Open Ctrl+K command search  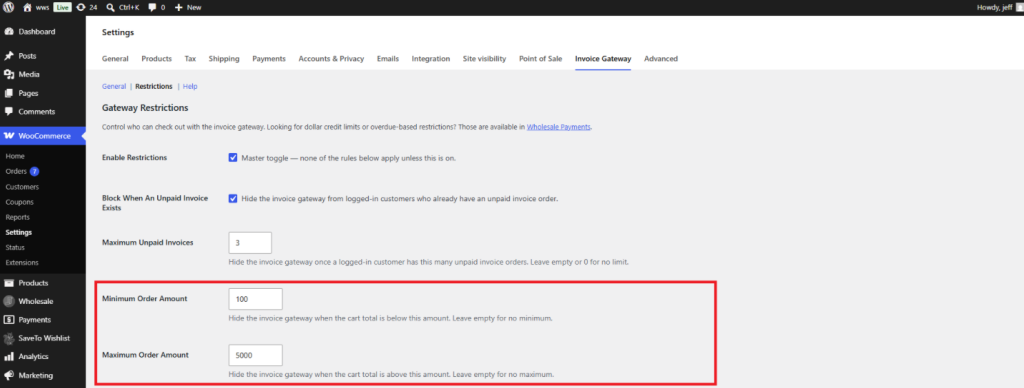122,7
